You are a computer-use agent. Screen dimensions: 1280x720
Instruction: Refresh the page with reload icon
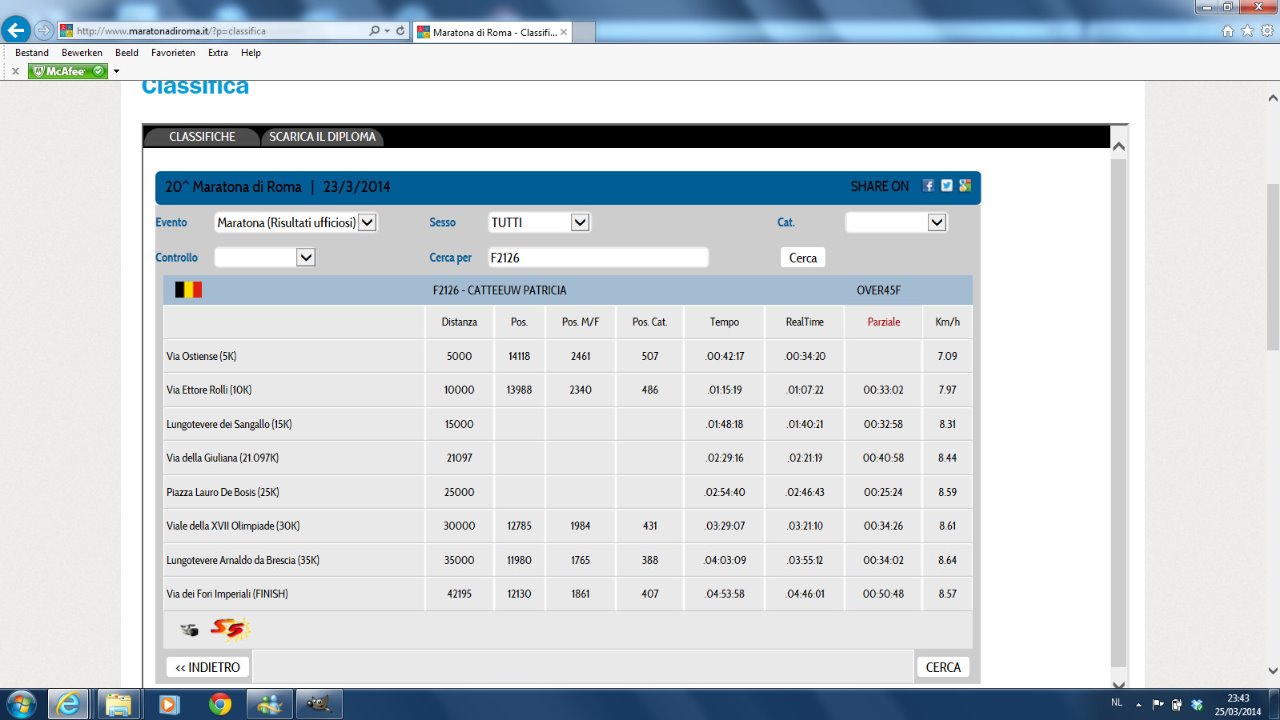[x=400, y=31]
